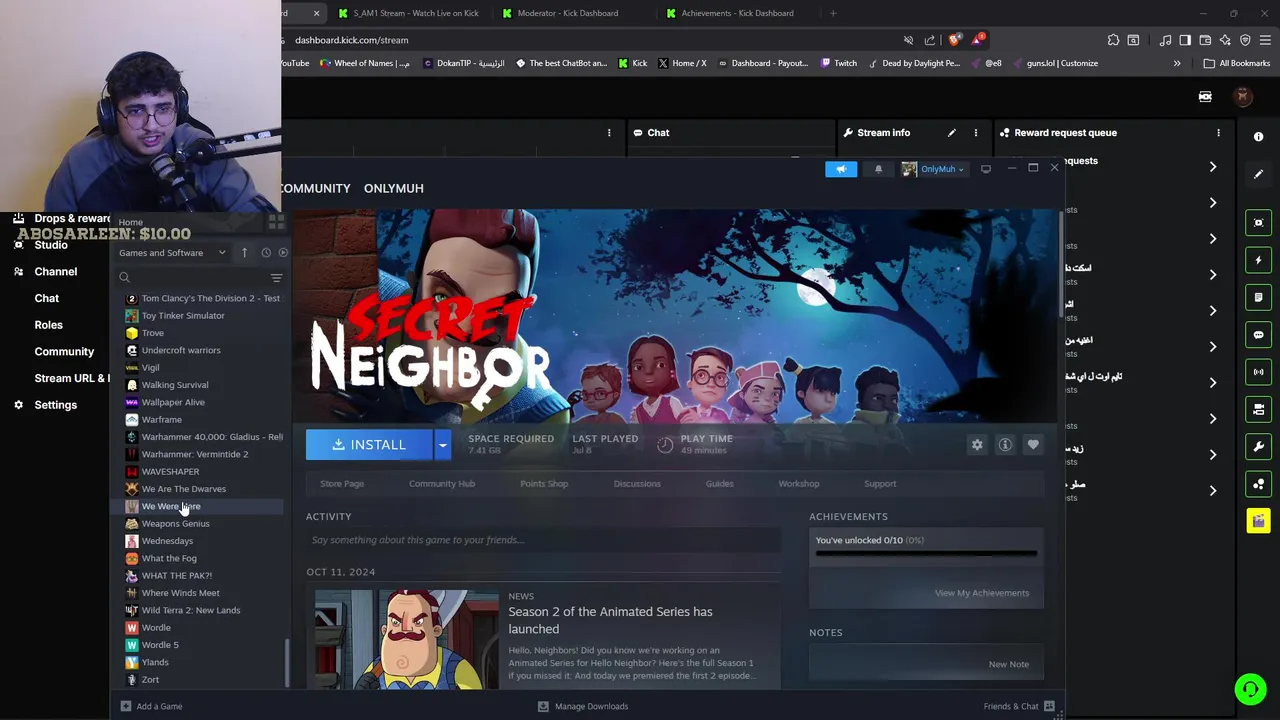The image size is (1280, 720).
Task: Click the library list scrollbar
Action: pyautogui.click(x=287, y=662)
